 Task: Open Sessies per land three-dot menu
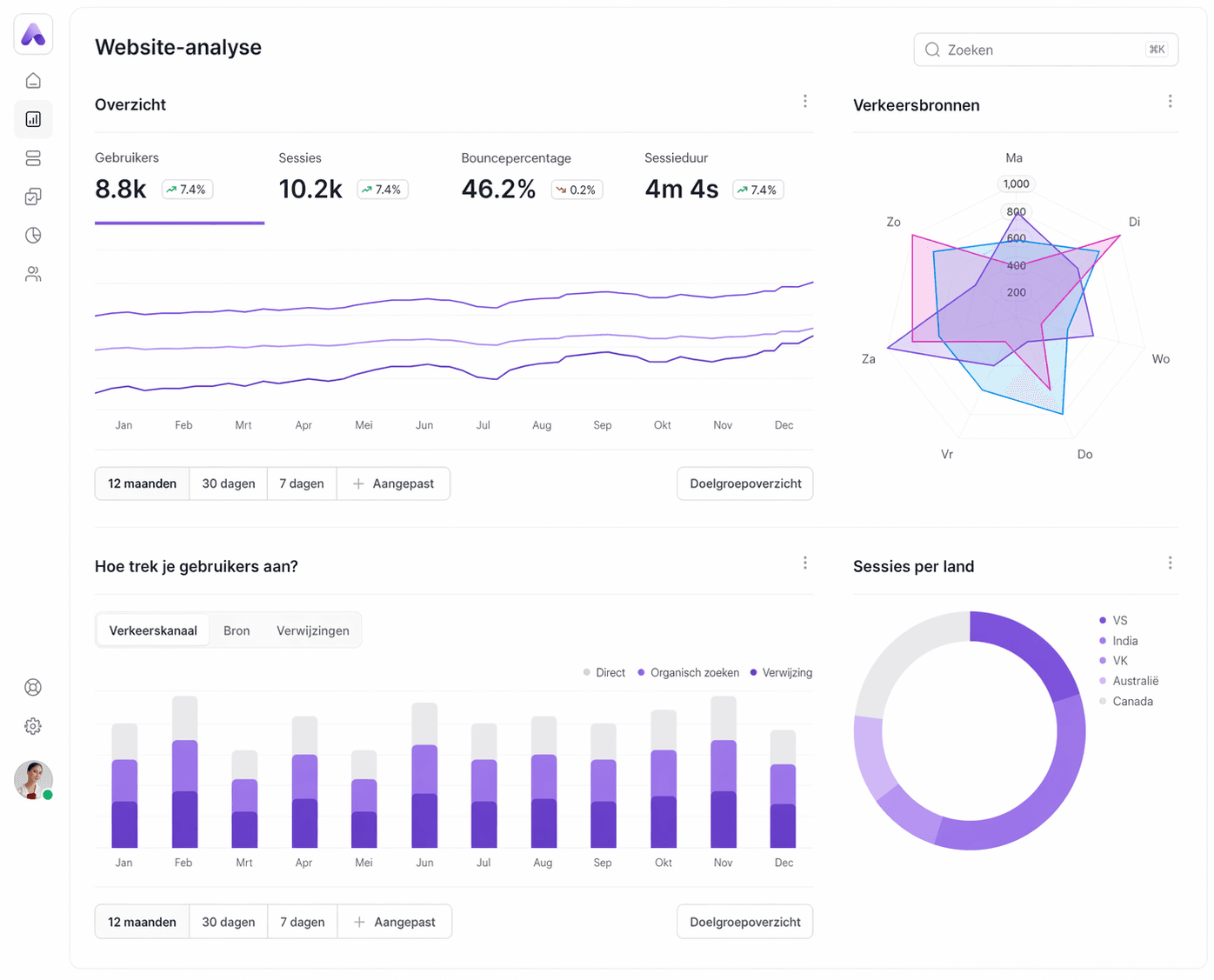(x=1171, y=563)
